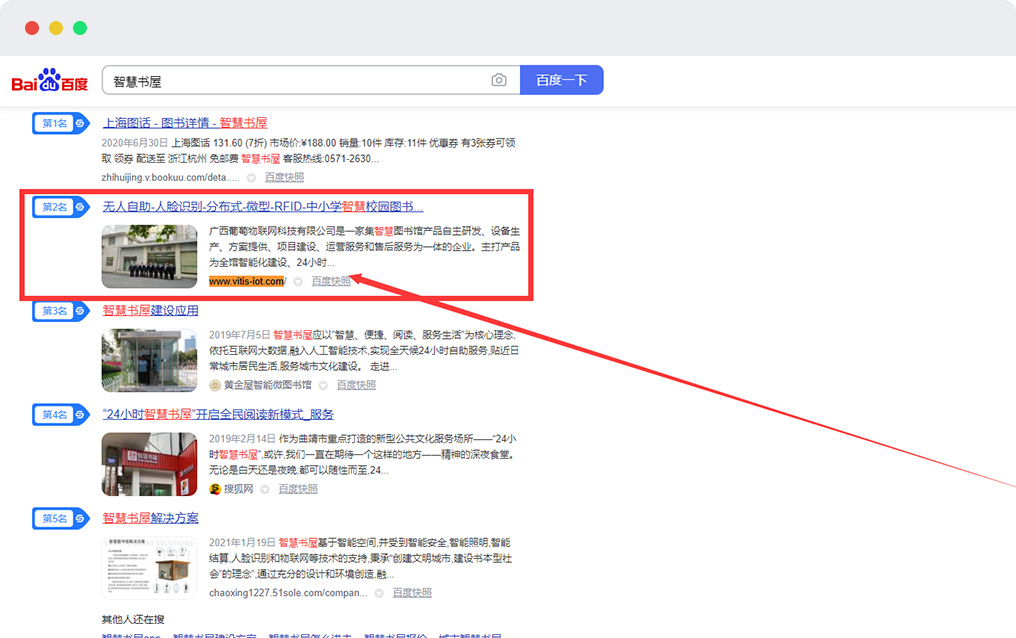Open 百度快照 for the 黄金屋 result

356,385
